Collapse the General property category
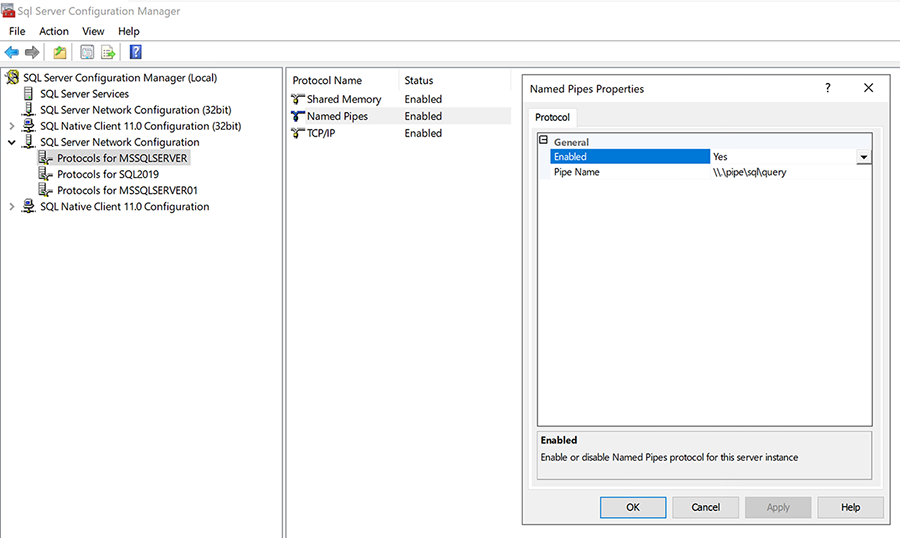 click(x=544, y=141)
